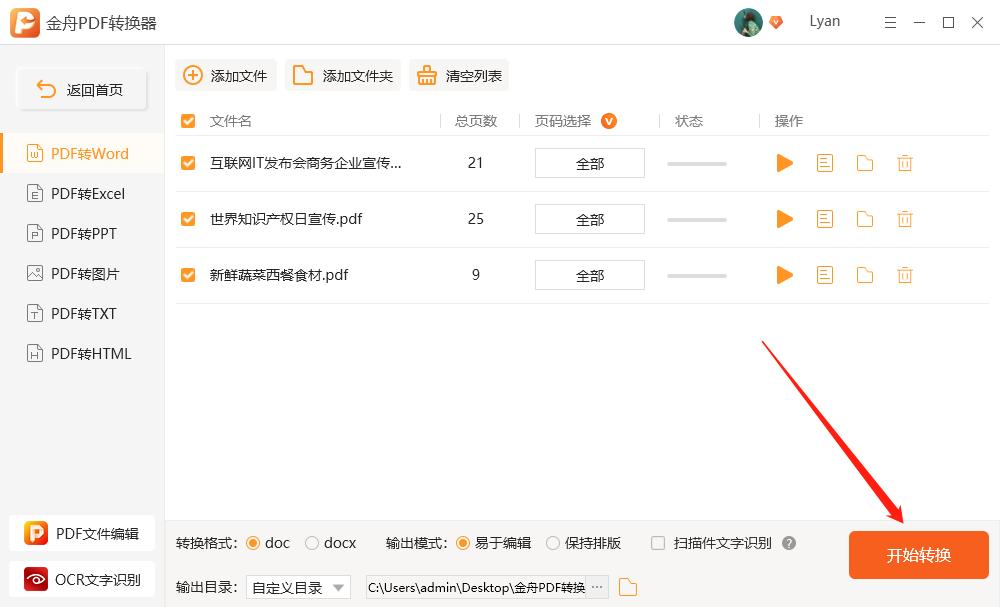The width and height of the screenshot is (1000, 607).
Task: Uncheck 世界知识产权日宣传.pdf in the list
Action: (187, 218)
